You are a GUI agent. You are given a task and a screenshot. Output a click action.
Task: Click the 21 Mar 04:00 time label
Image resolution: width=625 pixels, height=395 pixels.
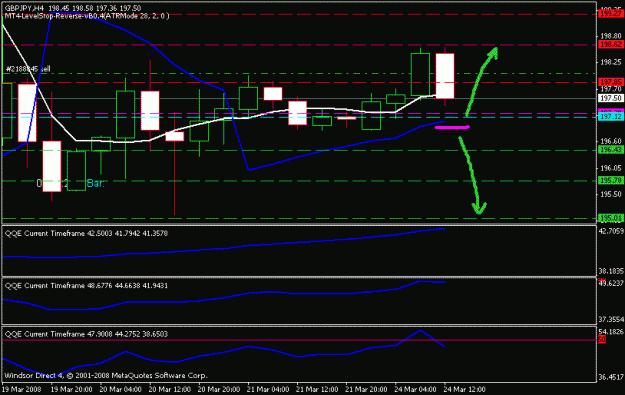click(x=268, y=389)
